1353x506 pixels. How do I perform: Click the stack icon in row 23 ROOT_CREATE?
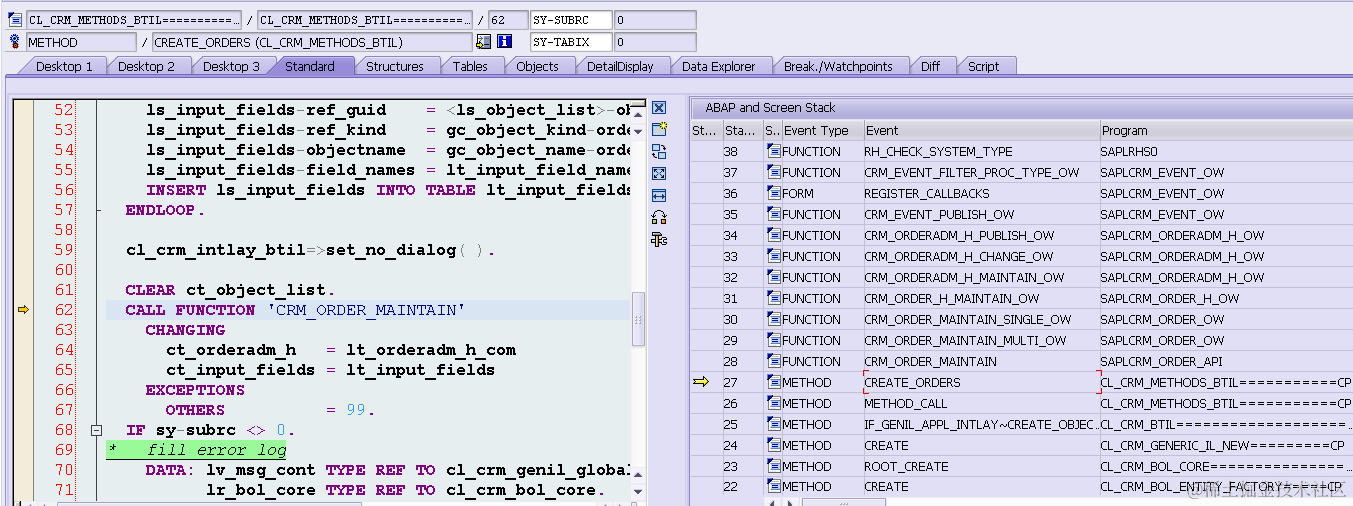point(773,466)
